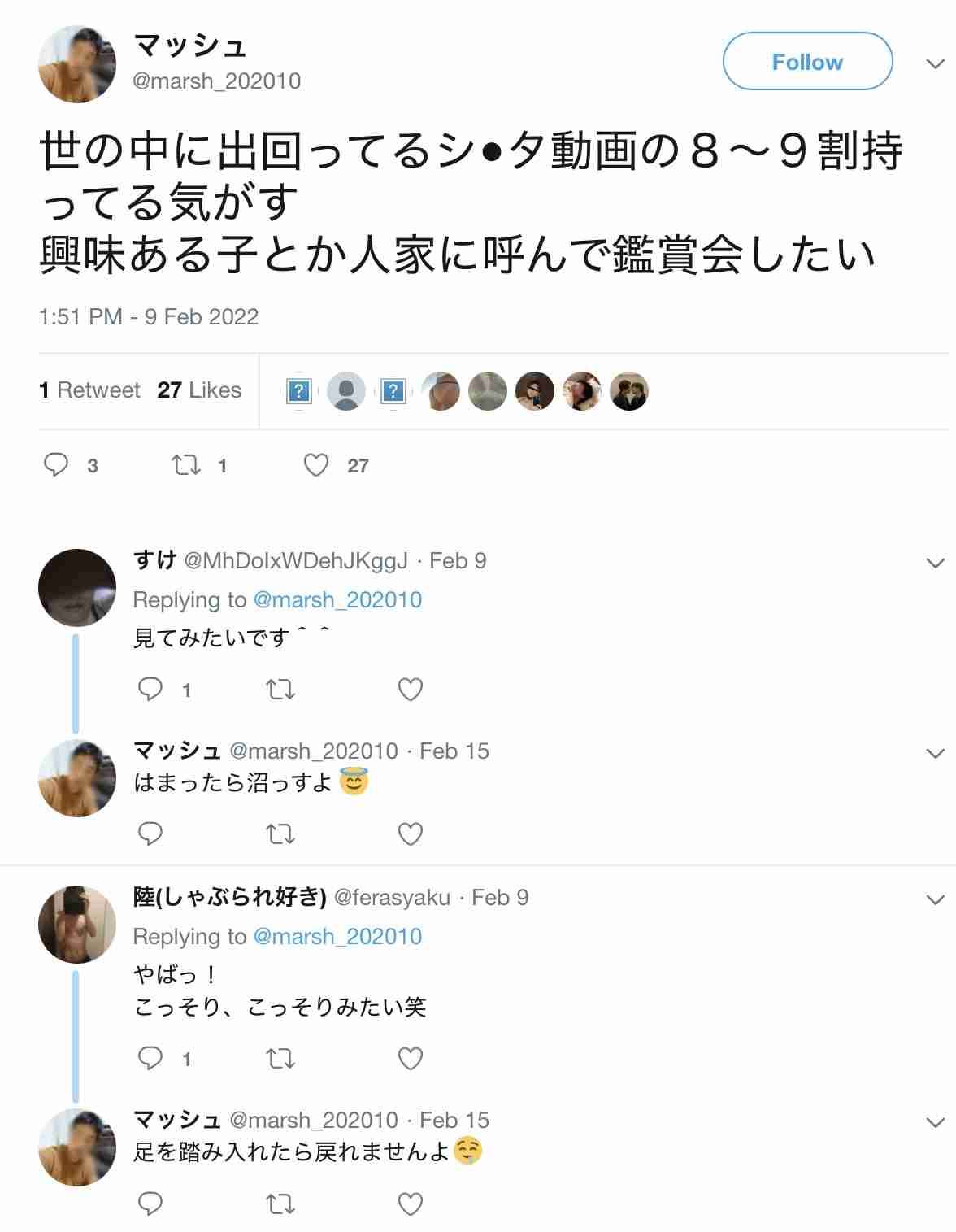Click the reply bubble icon showing 3 replies
The width and height of the screenshot is (956, 1232).
click(56, 464)
